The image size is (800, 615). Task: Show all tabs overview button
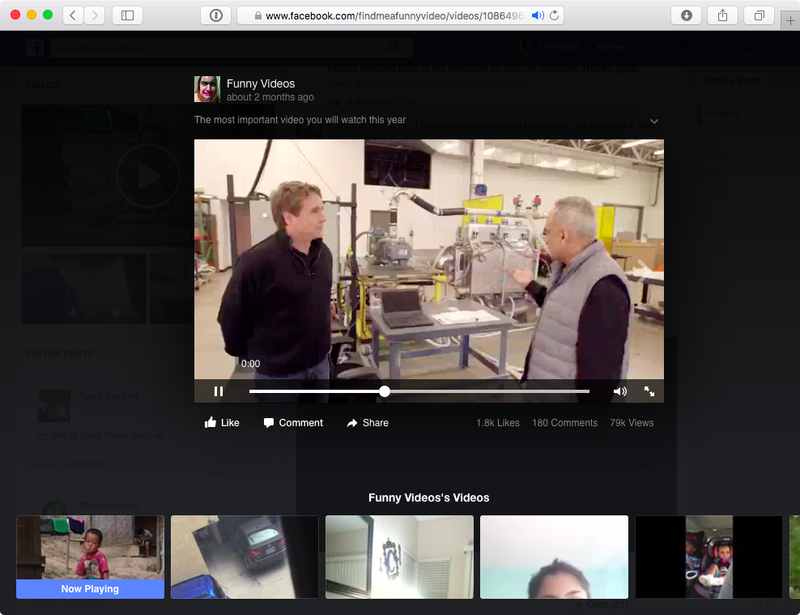tap(759, 15)
